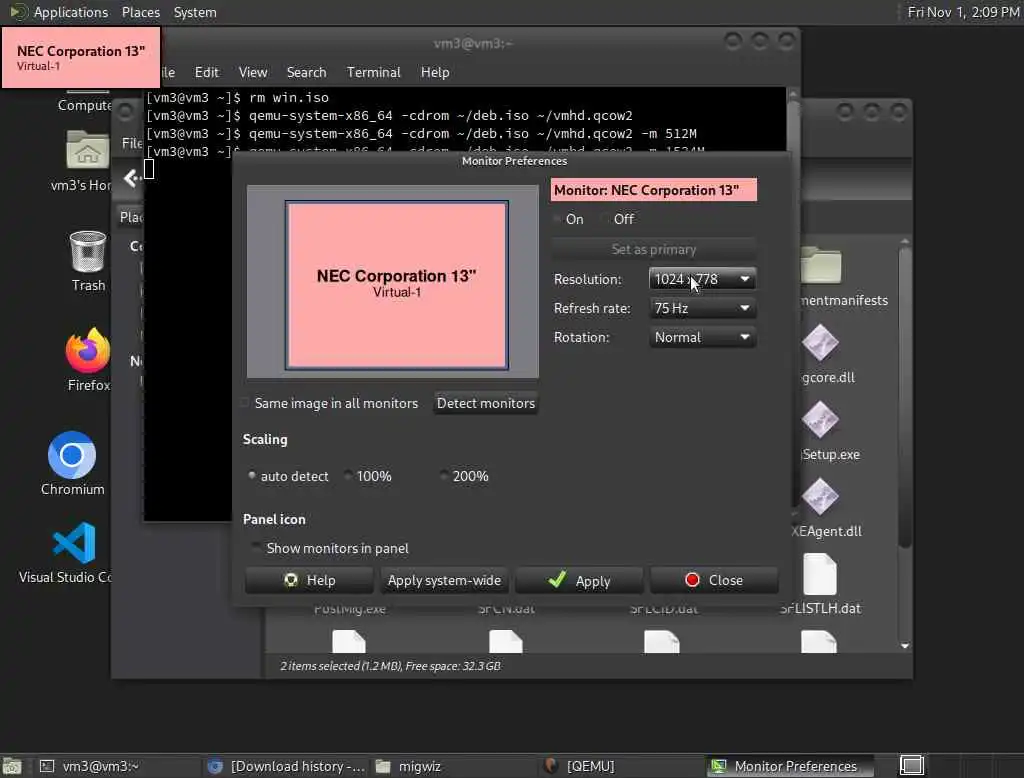Open the Firefox desktop icon
Viewport: 1024px width, 778px height.
point(88,351)
